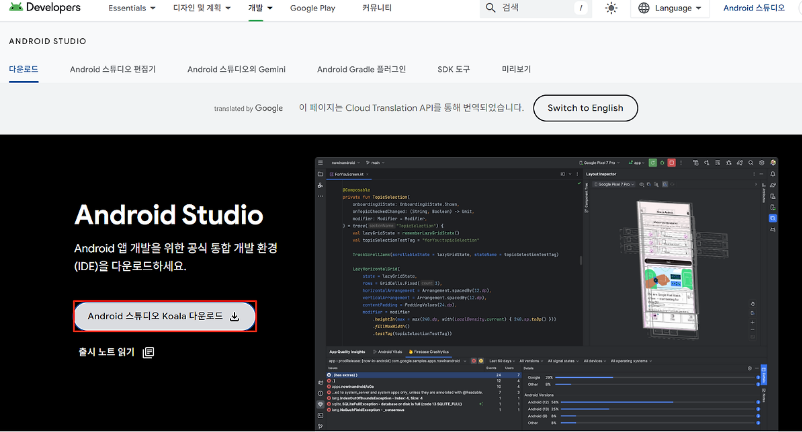Click the release notes document icon
Image resolution: width=802 pixels, height=432 pixels.
148,352
